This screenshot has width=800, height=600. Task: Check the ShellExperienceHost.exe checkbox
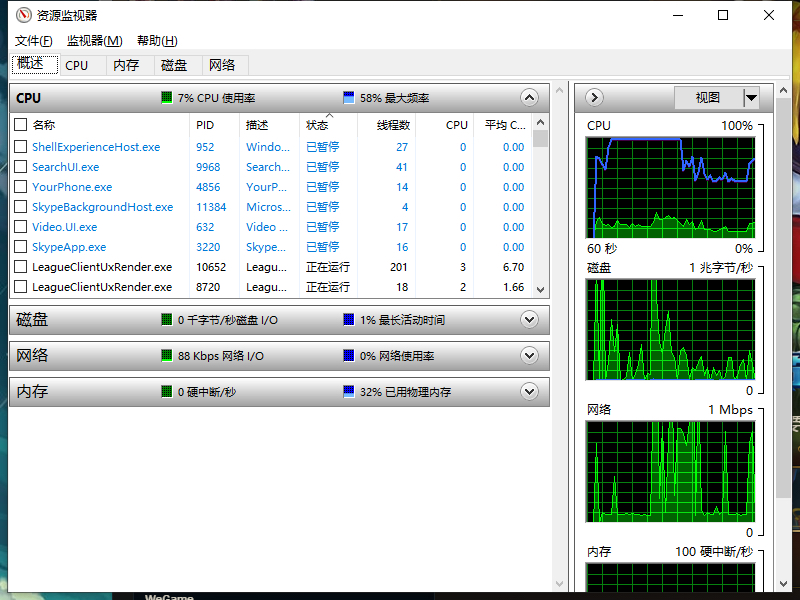pyautogui.click(x=20, y=147)
